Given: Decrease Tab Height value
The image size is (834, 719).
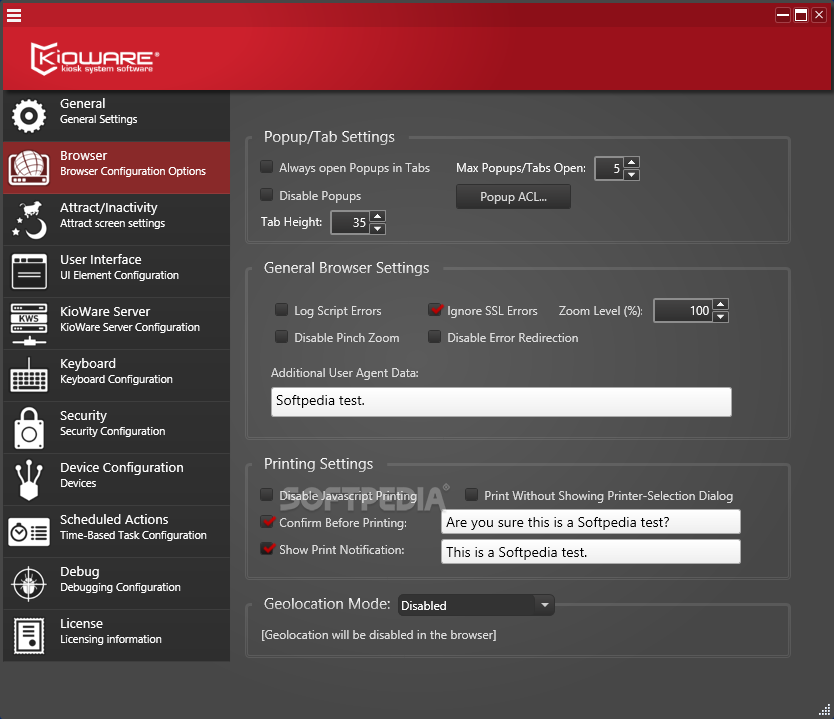Looking at the screenshot, I should (x=378, y=229).
